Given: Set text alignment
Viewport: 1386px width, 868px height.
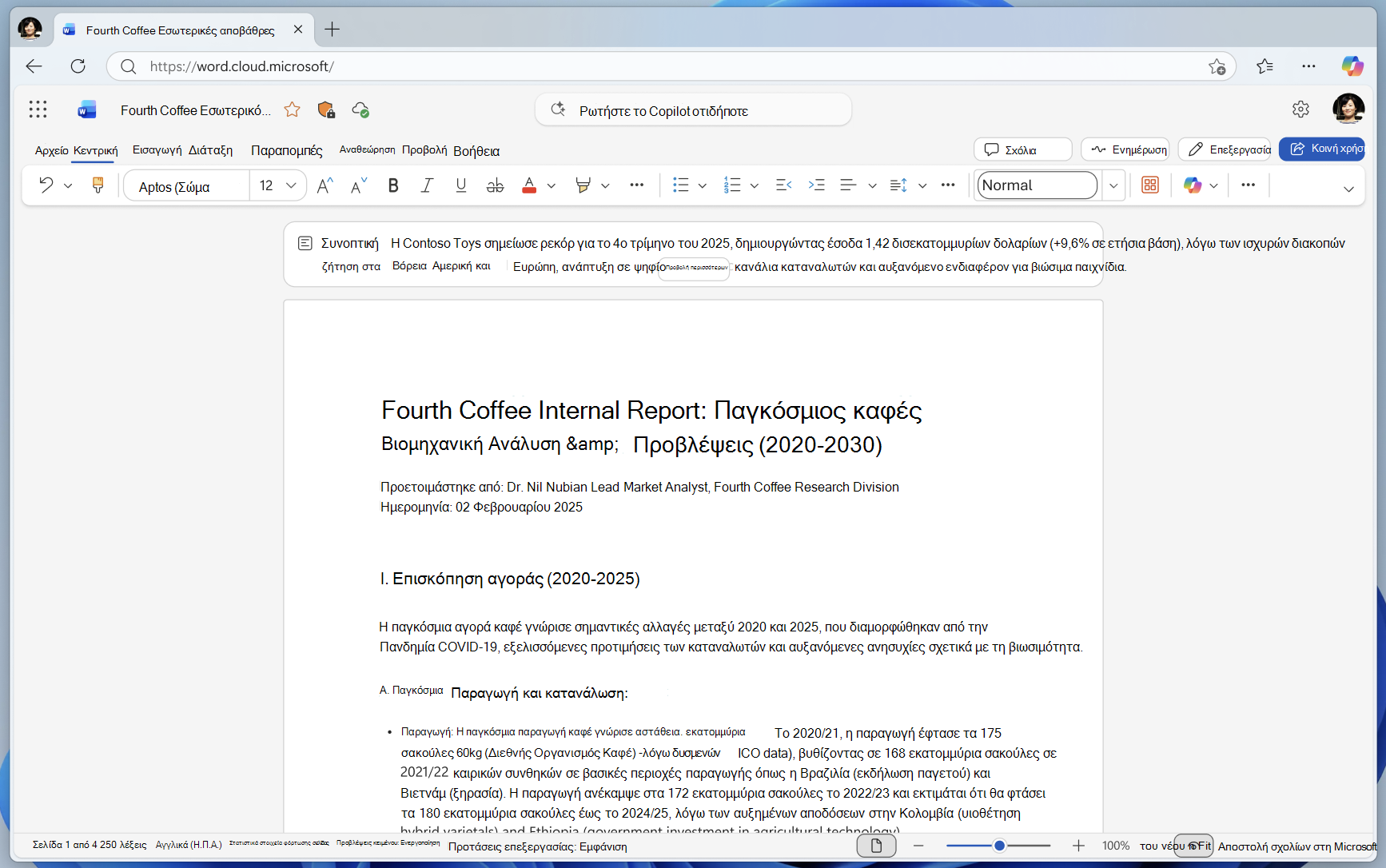Looking at the screenshot, I should 849,185.
